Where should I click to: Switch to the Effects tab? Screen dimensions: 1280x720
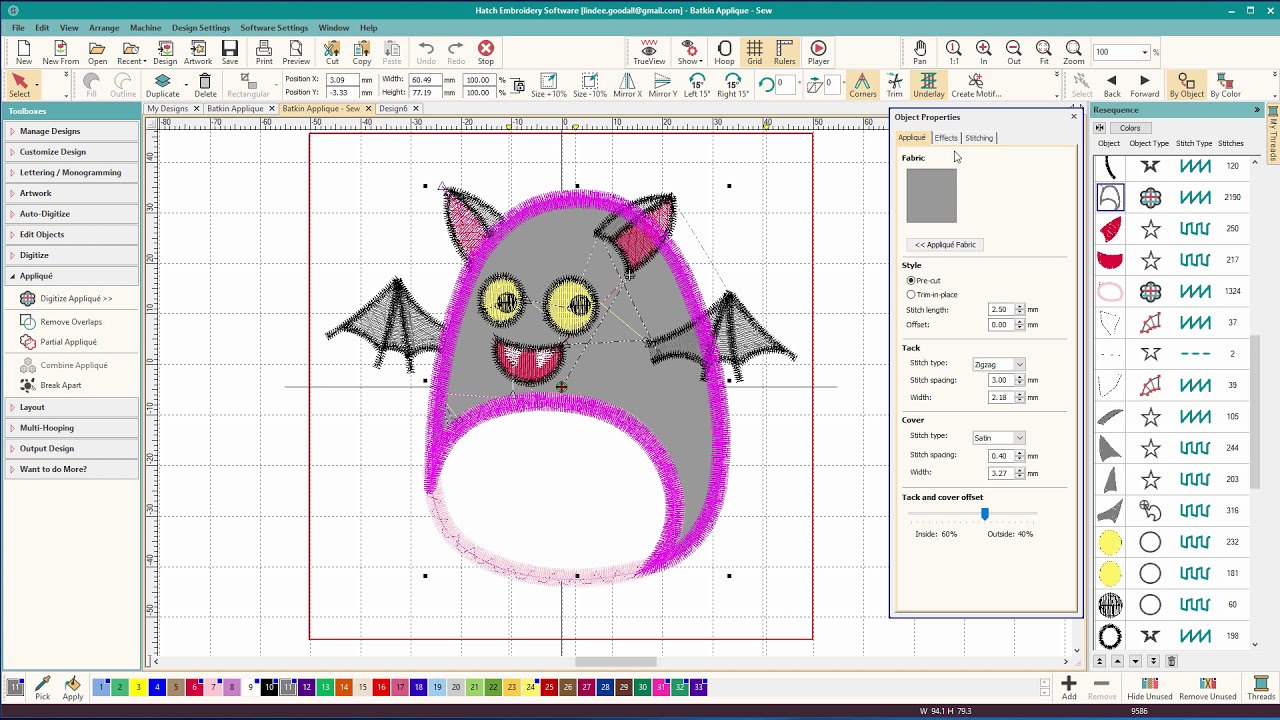[x=946, y=138]
